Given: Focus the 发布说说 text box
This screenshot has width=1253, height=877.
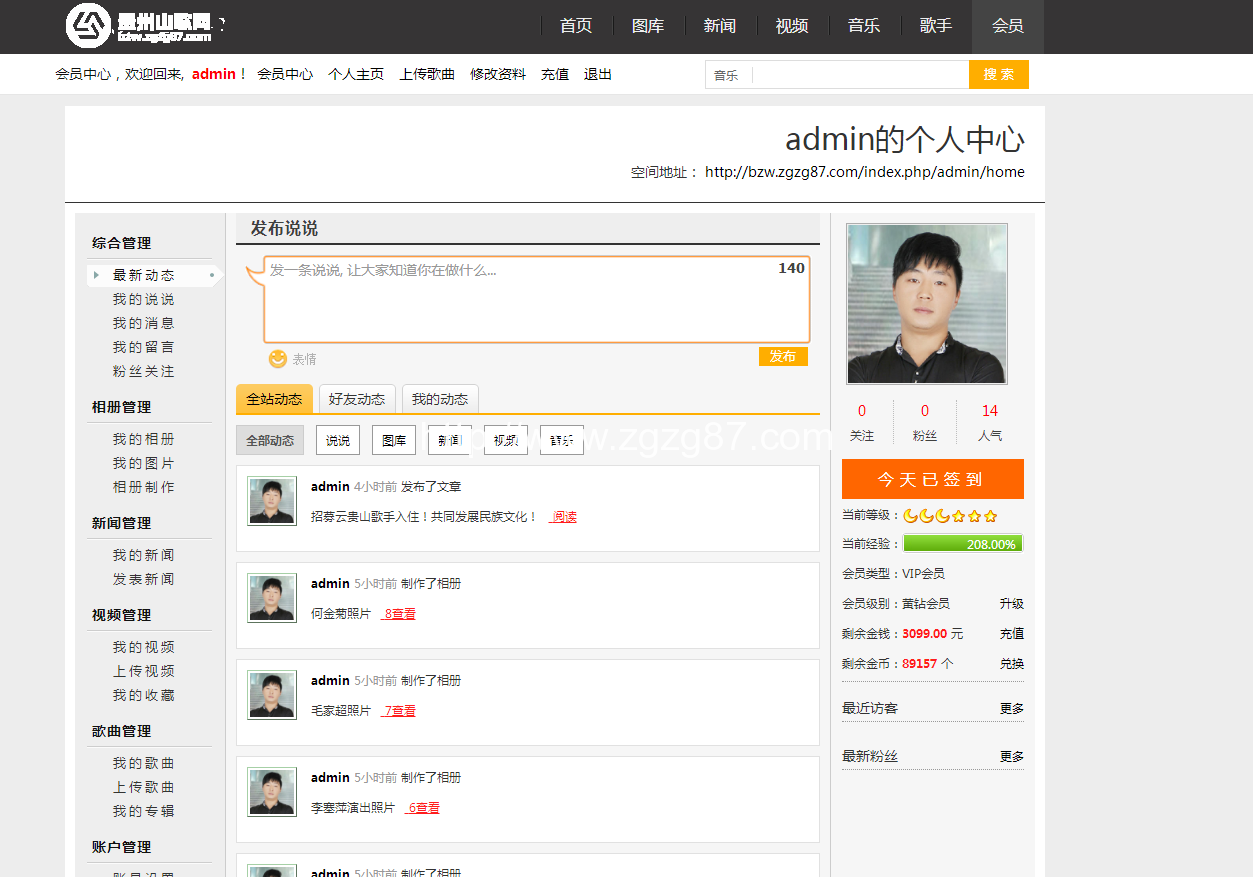Looking at the screenshot, I should click(x=536, y=300).
